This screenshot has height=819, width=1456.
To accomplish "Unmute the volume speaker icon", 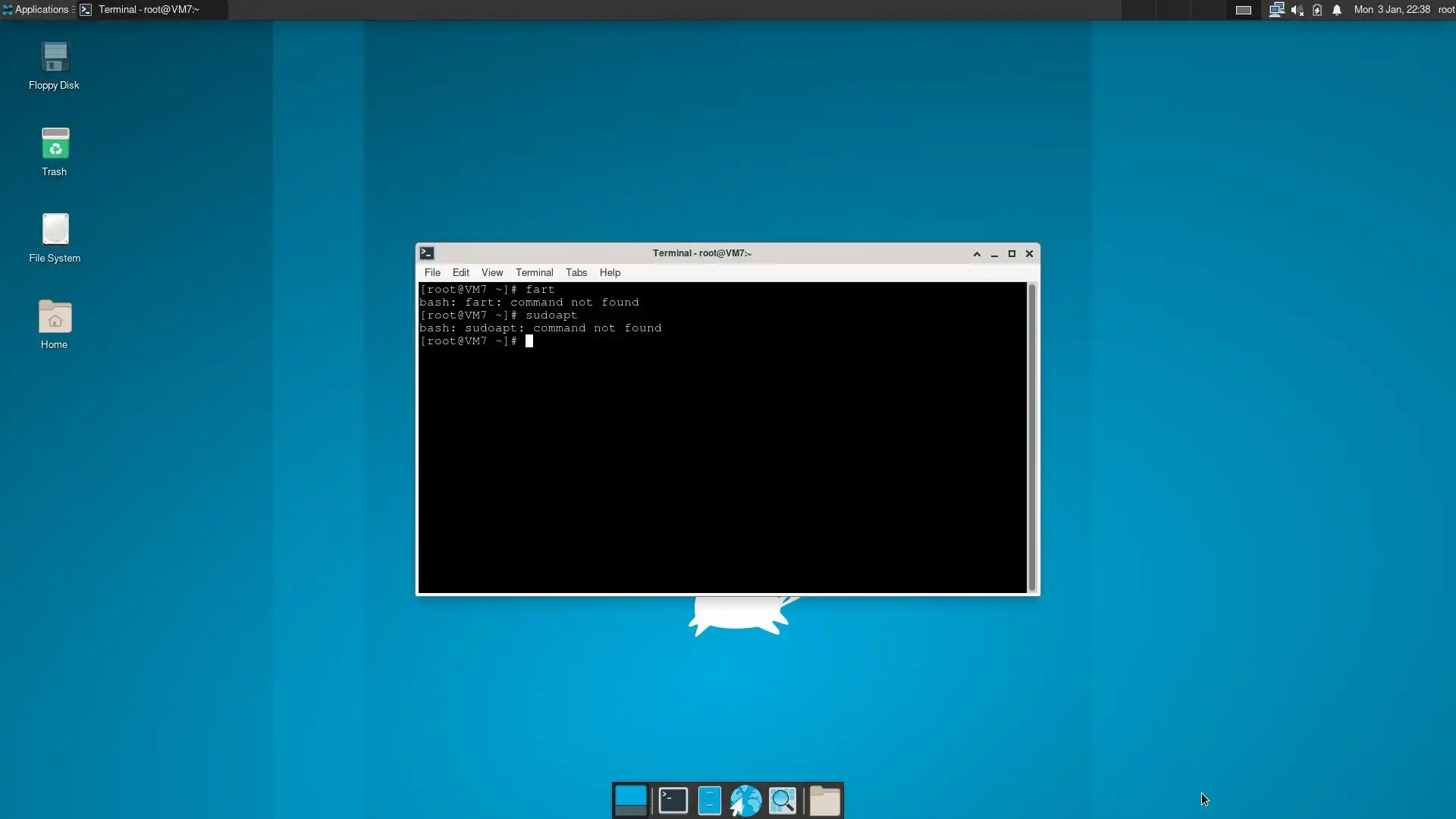I will 1297,10.
